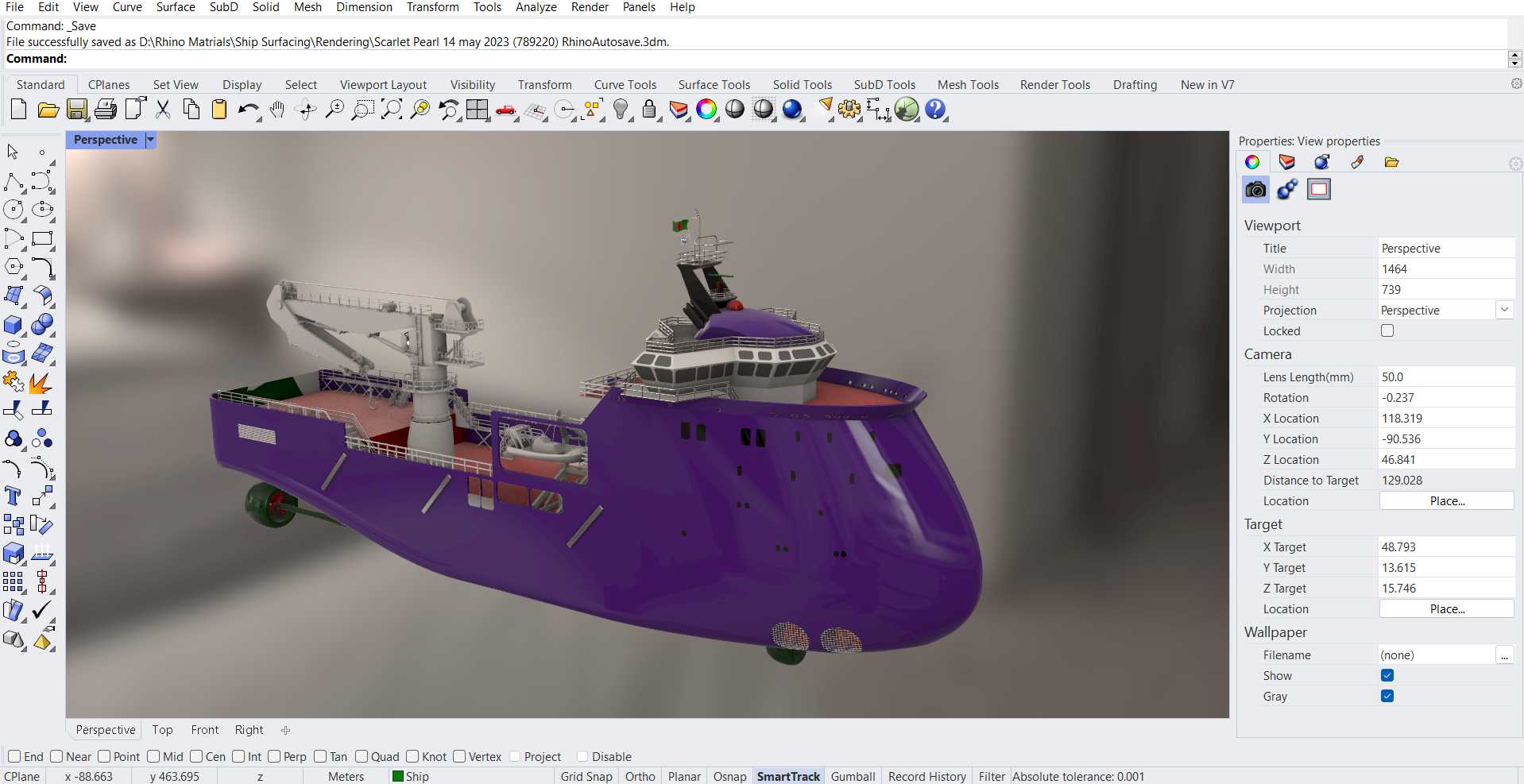The image size is (1524, 784).
Task: Switch to the Mesh Tools toolbar tab
Action: click(x=968, y=84)
